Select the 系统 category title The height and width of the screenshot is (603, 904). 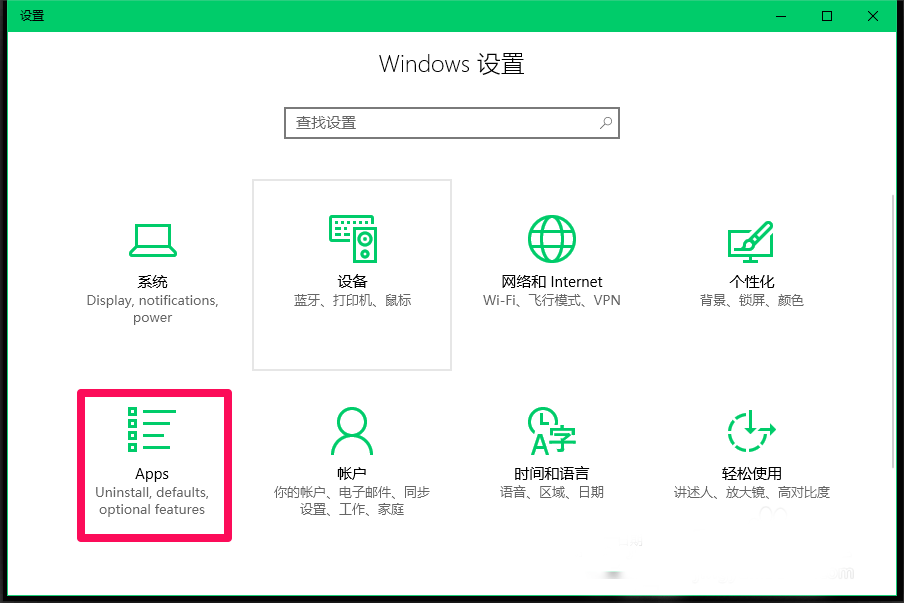(152, 282)
